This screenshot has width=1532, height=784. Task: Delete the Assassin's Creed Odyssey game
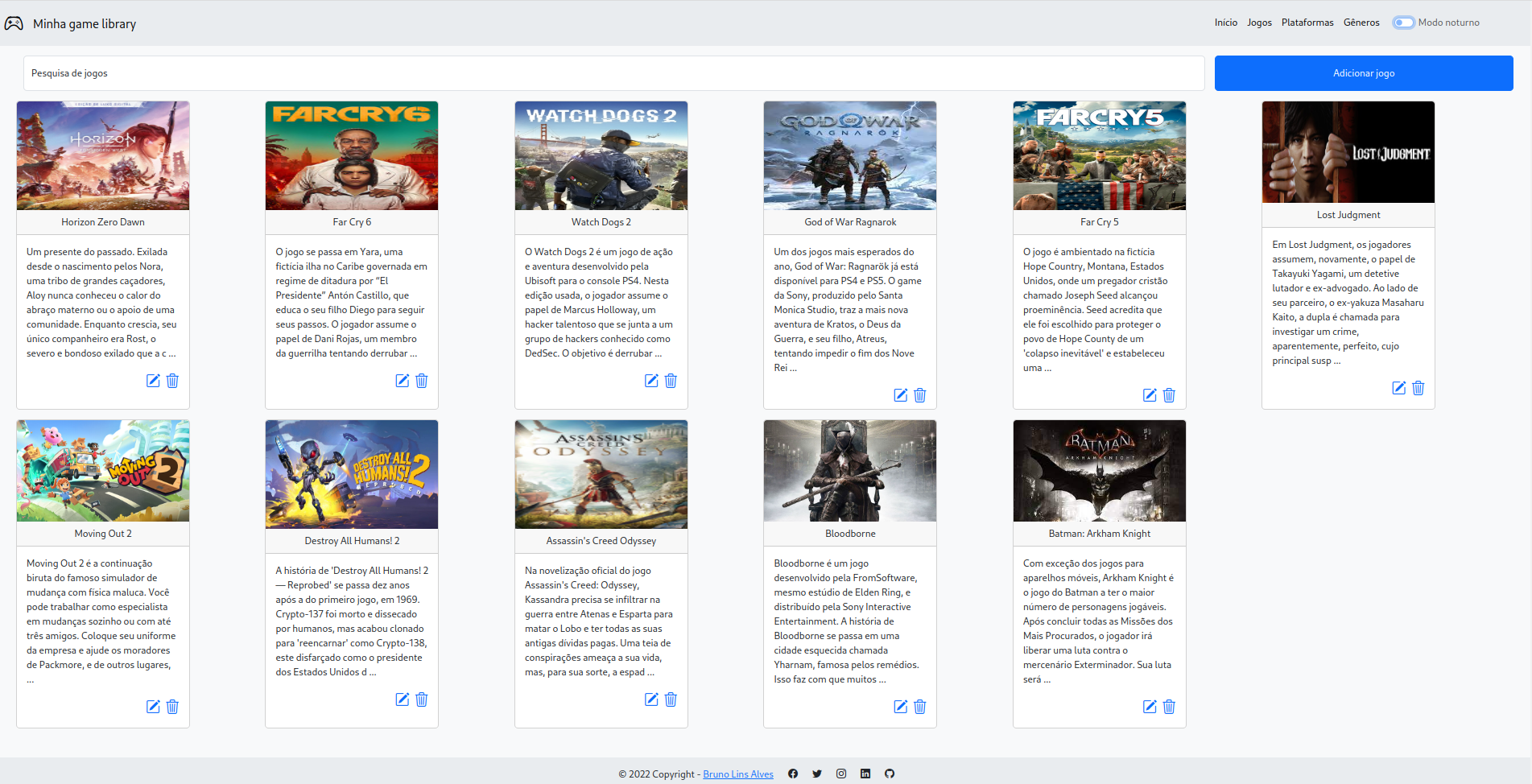coord(671,699)
